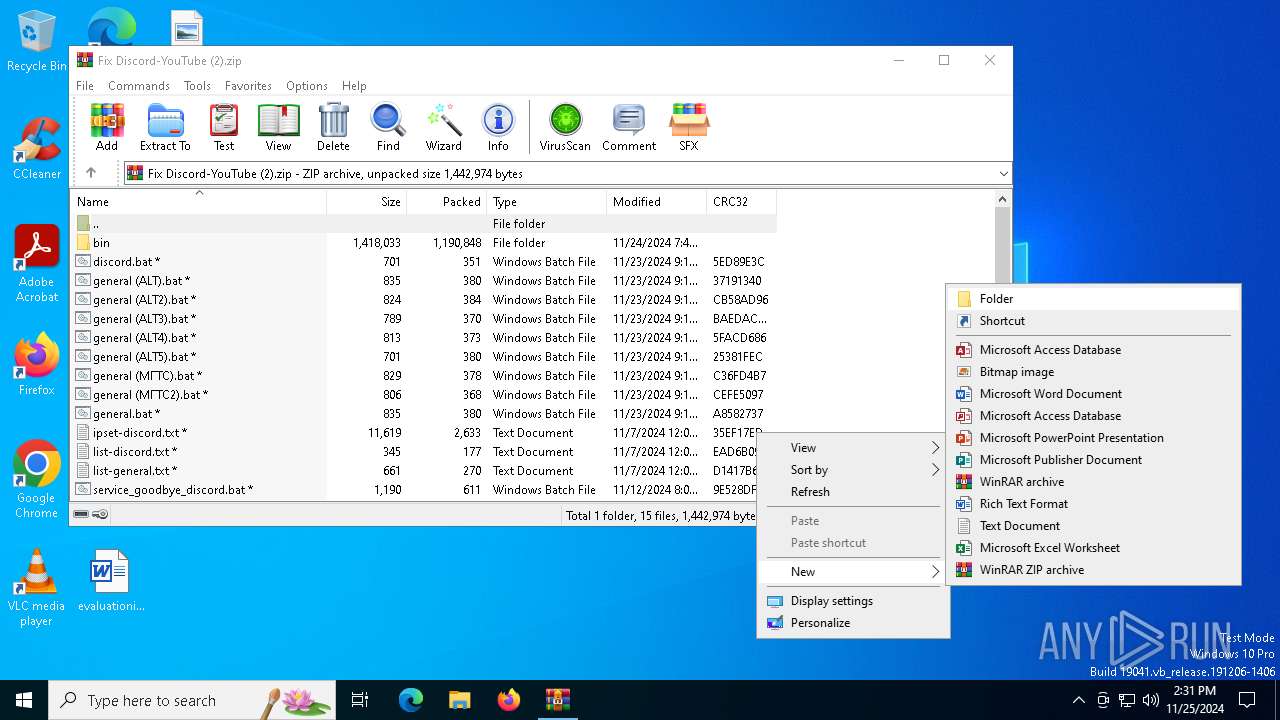Sort by Packed column header
This screenshot has width=1280, height=720.
(x=447, y=202)
